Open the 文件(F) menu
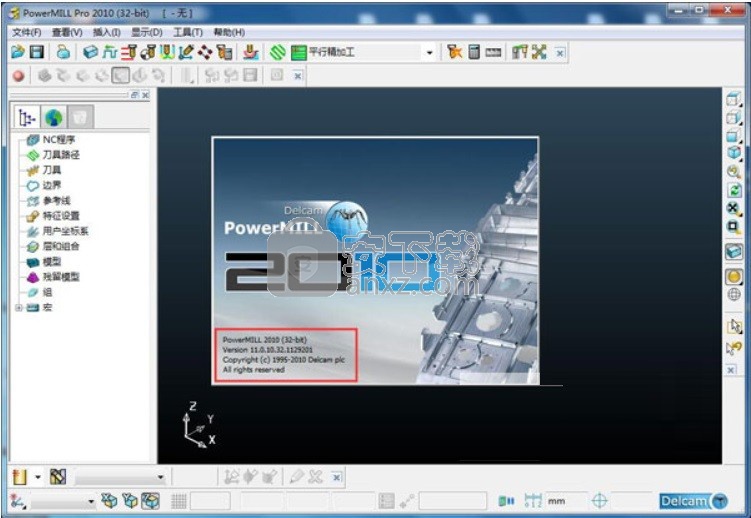 (27, 33)
